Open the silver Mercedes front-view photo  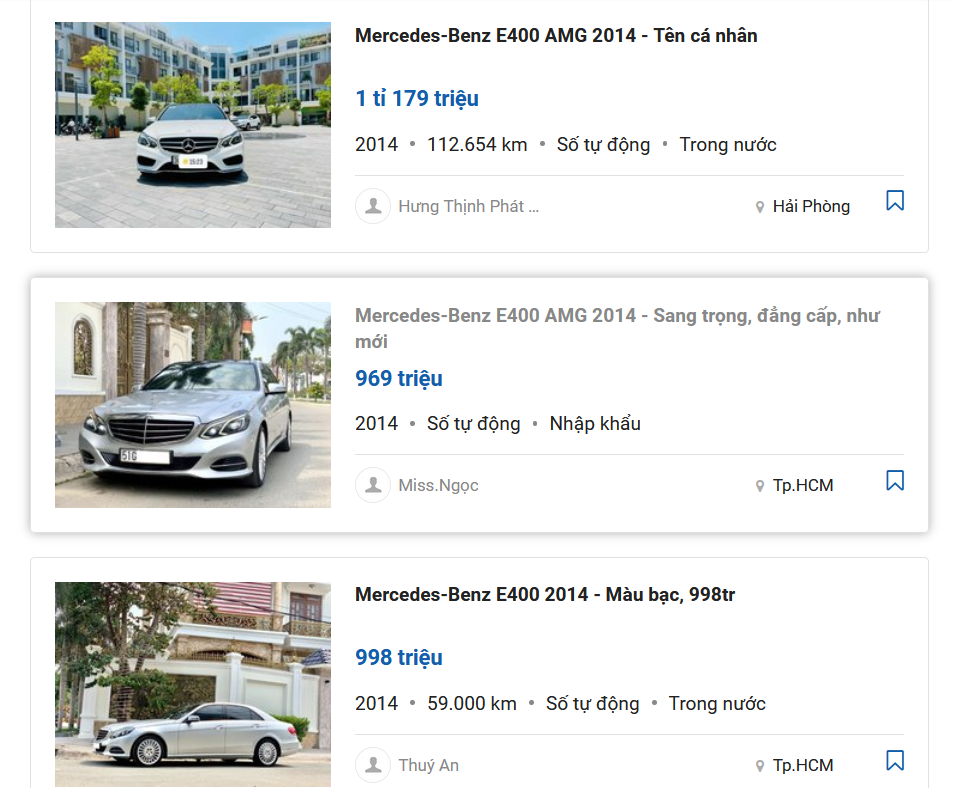[x=192, y=405]
